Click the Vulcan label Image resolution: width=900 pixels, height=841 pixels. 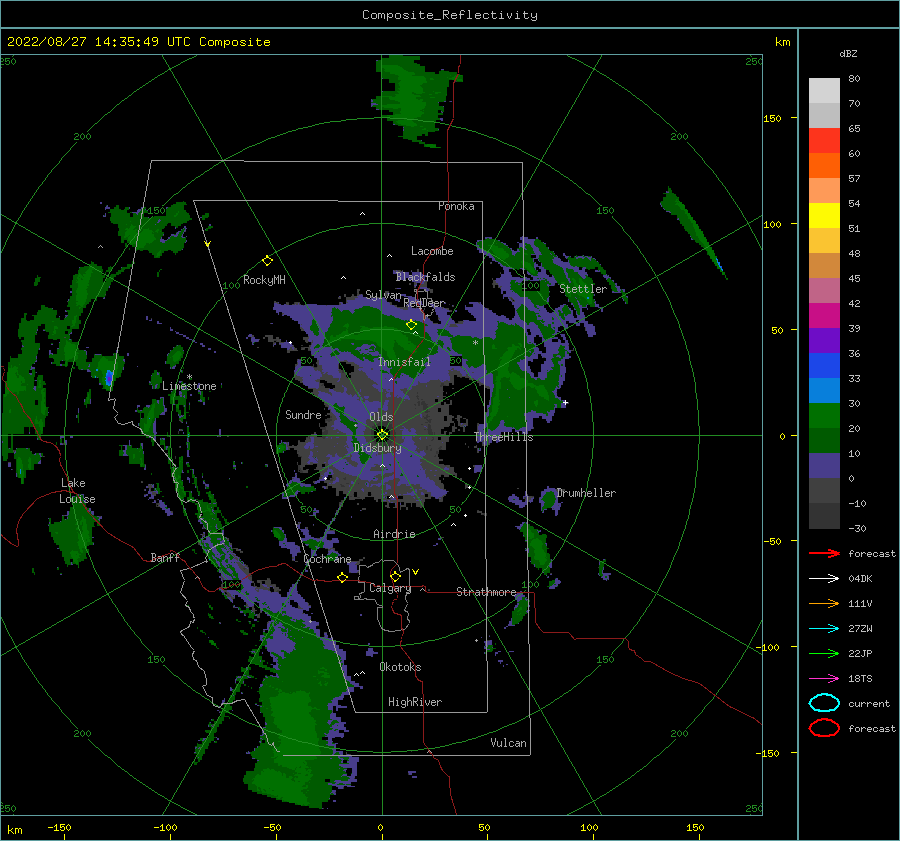pos(508,743)
